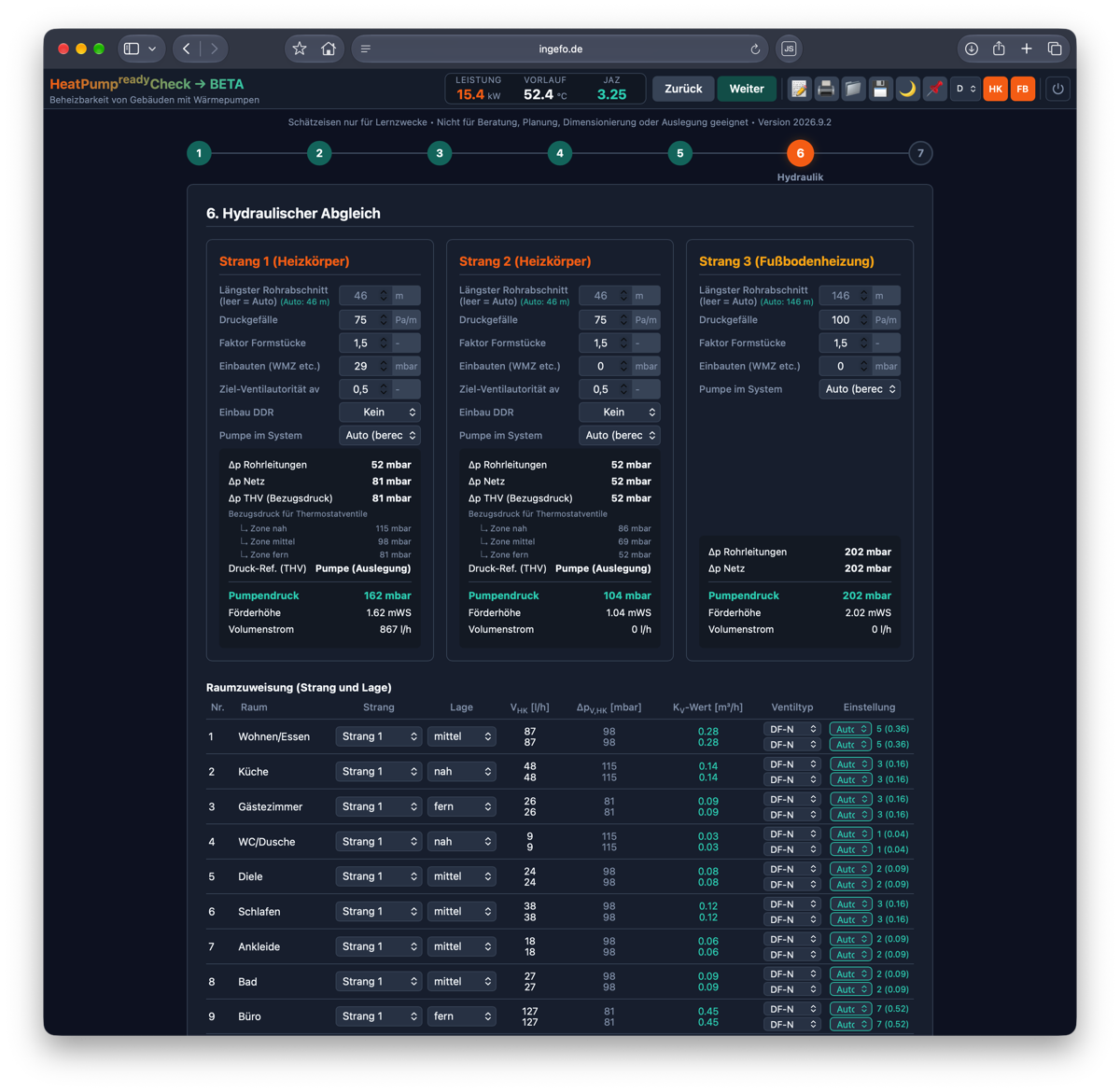Click the floppy disk save icon
Screen dimensions: 1120x1092
point(880,89)
